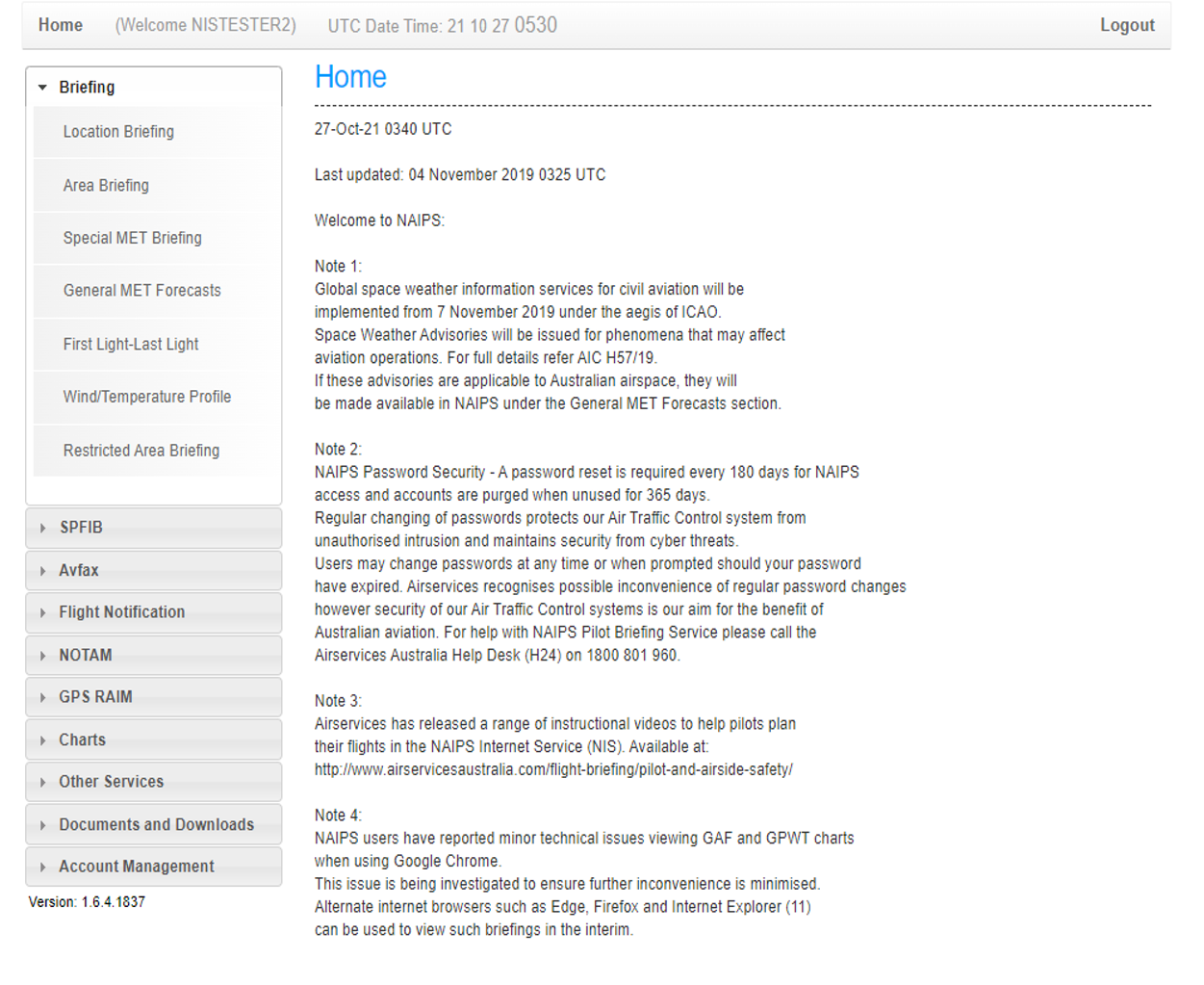Image resolution: width=1204 pixels, height=985 pixels.
Task: Select the Flight Notification label
Action: pos(121,612)
